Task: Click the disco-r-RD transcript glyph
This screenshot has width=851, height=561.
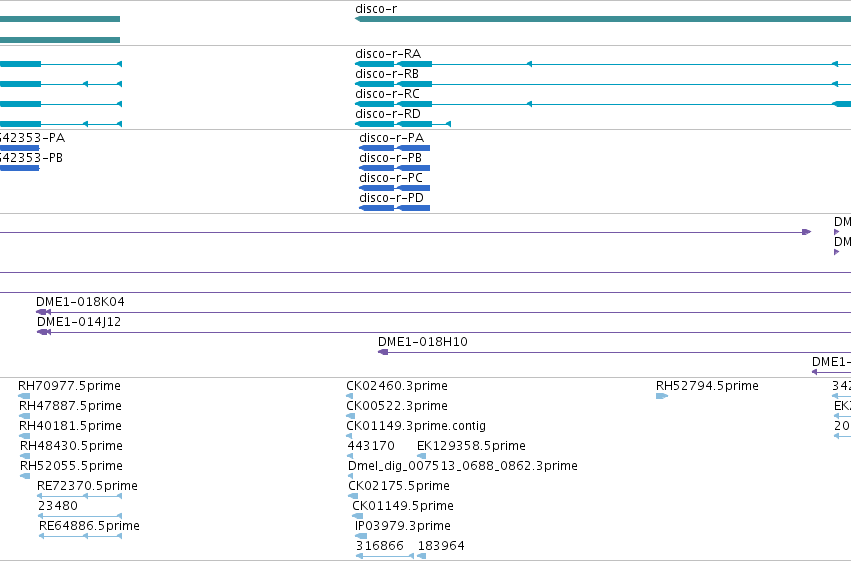Action: tap(403, 124)
